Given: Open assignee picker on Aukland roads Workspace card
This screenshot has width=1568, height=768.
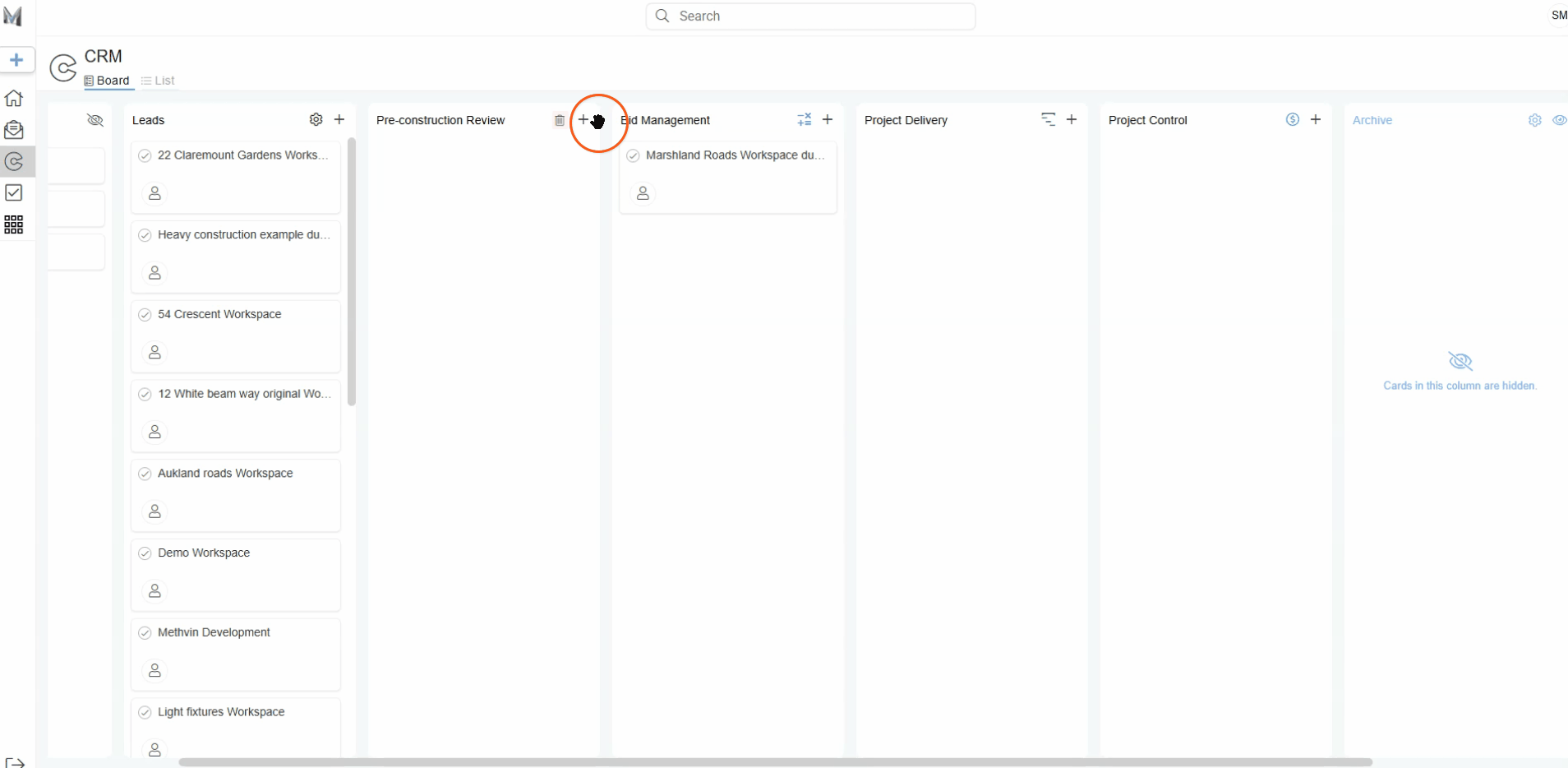Looking at the screenshot, I should click(x=154, y=511).
